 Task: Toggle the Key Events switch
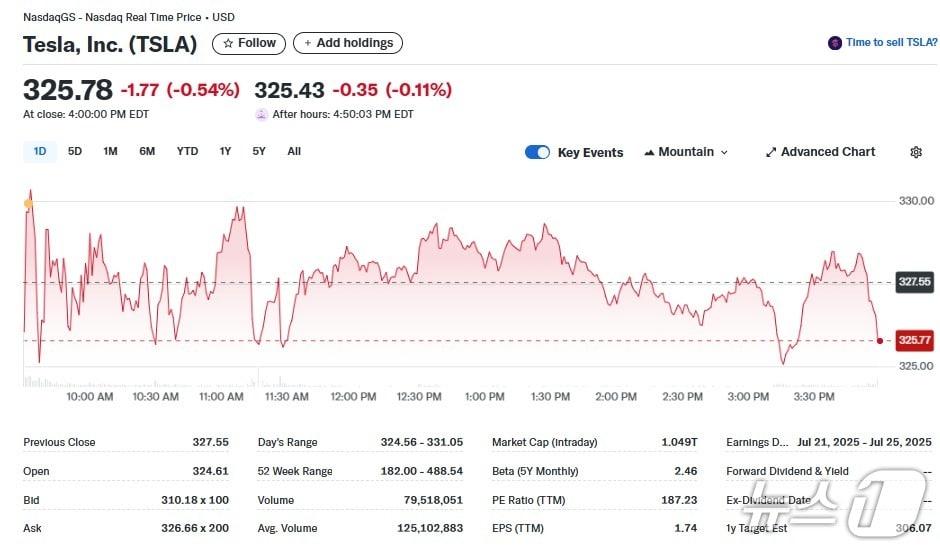click(x=537, y=152)
